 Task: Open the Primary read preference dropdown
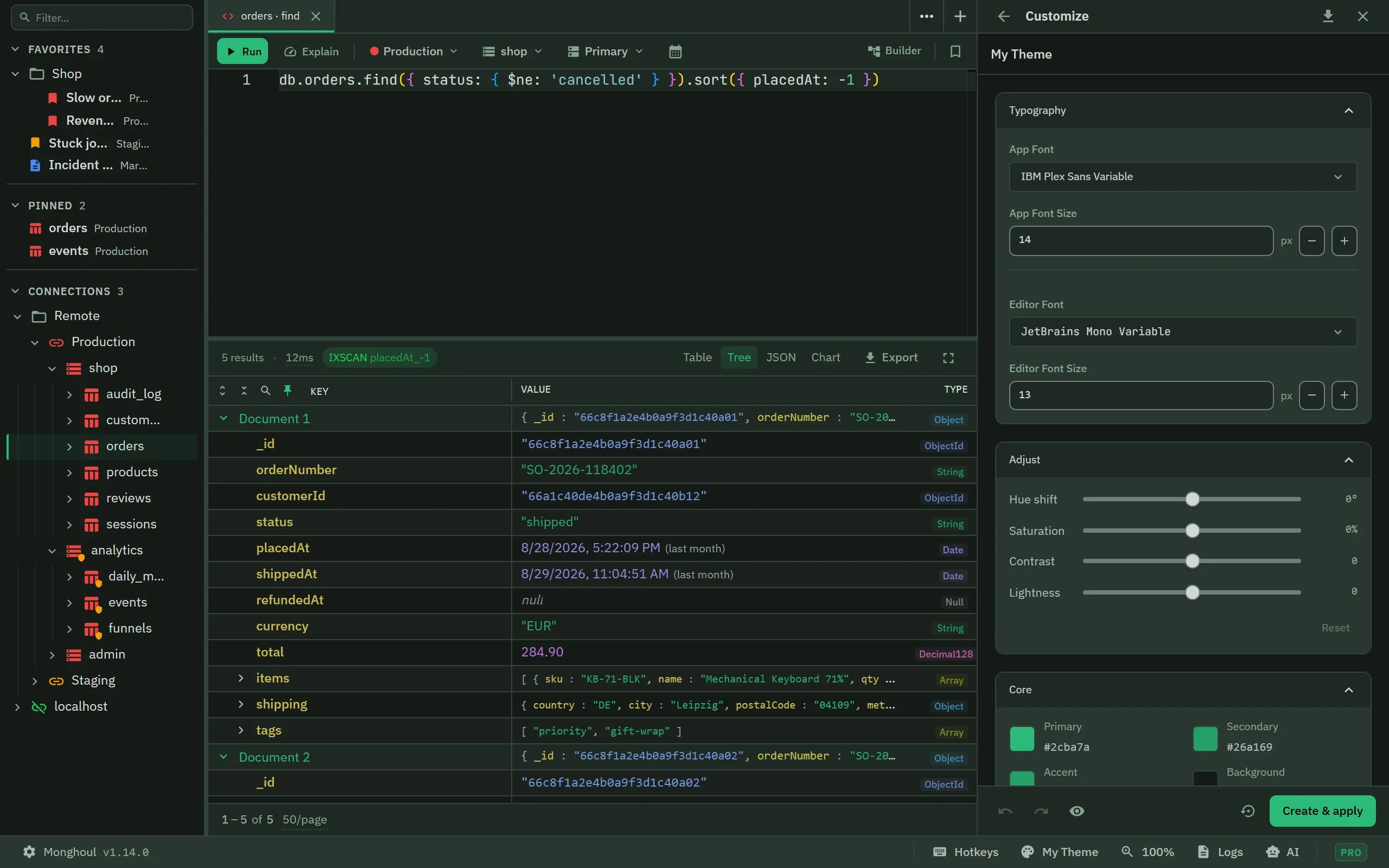(605, 52)
